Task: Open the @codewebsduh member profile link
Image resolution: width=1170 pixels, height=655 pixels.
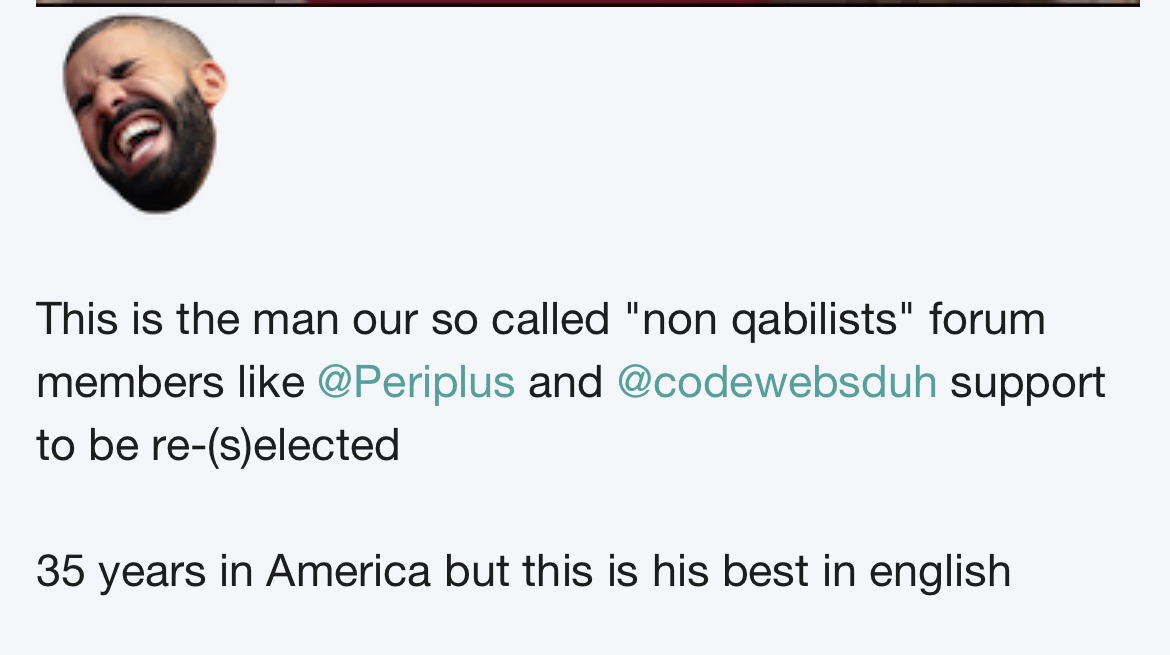Action: click(x=777, y=383)
